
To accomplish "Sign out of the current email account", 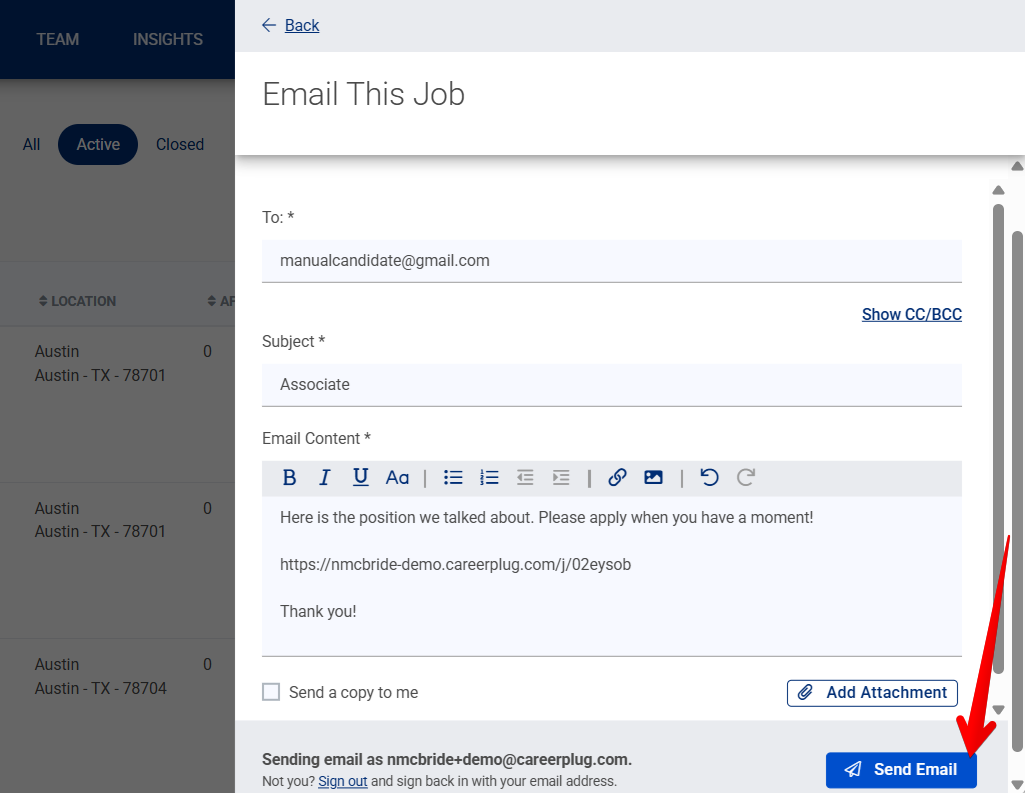I will tap(342, 781).
